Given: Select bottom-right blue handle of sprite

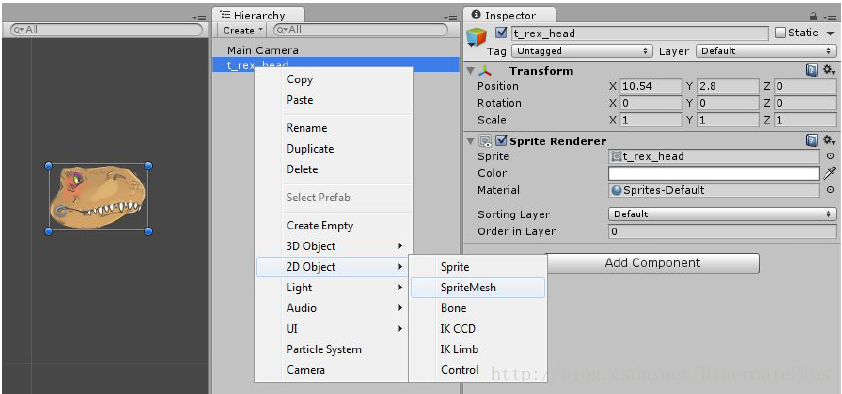Looking at the screenshot, I should coord(149,231).
